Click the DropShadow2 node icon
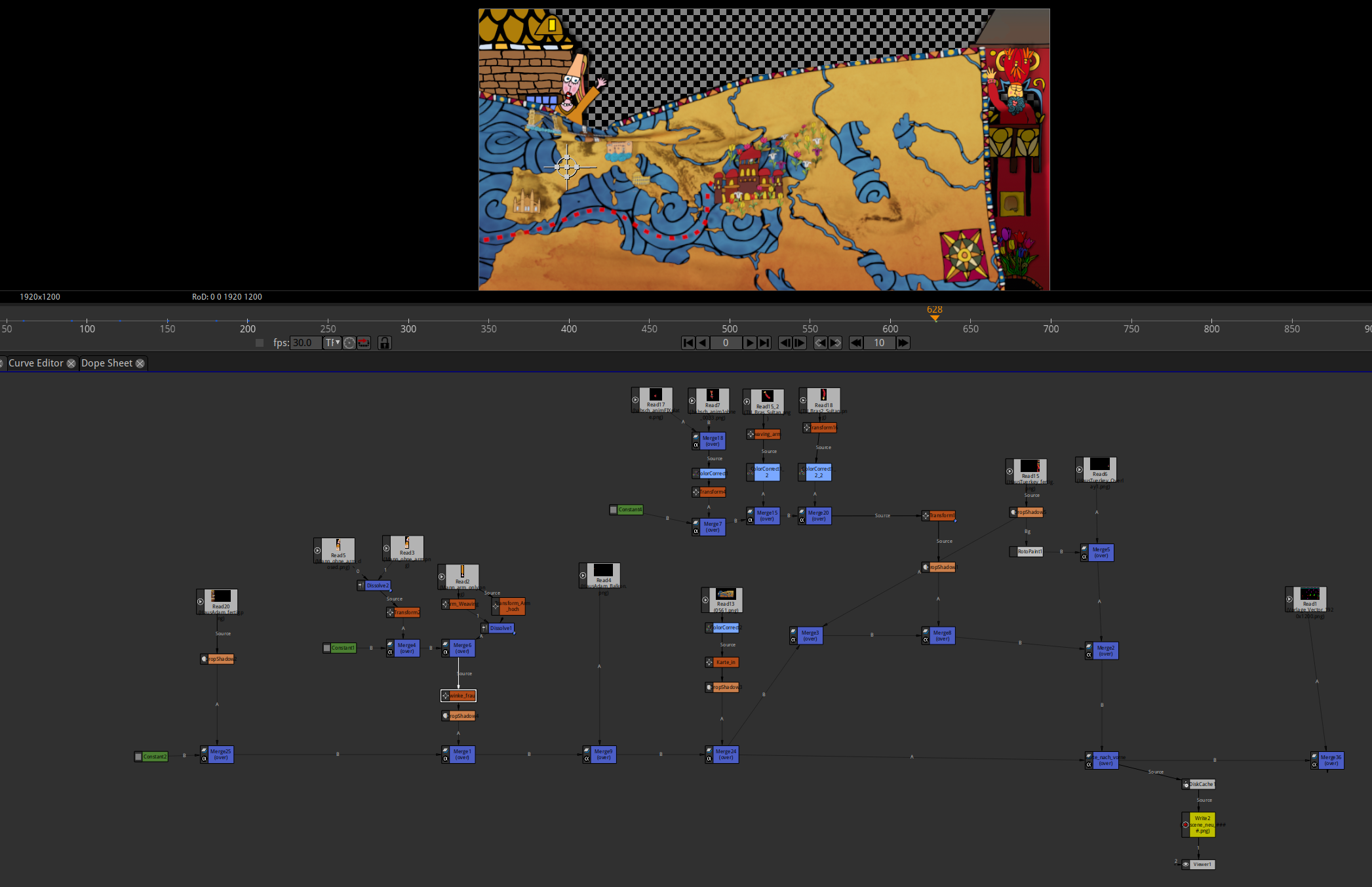Screen dimensions: 1372x887 click(205, 659)
